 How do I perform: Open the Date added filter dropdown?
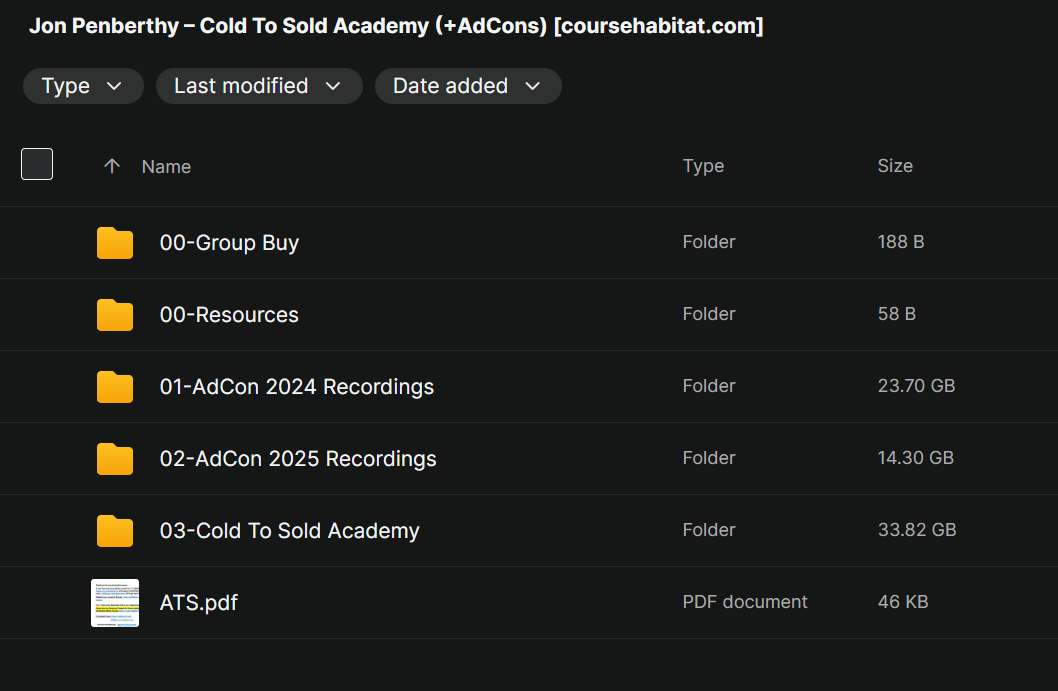467,86
